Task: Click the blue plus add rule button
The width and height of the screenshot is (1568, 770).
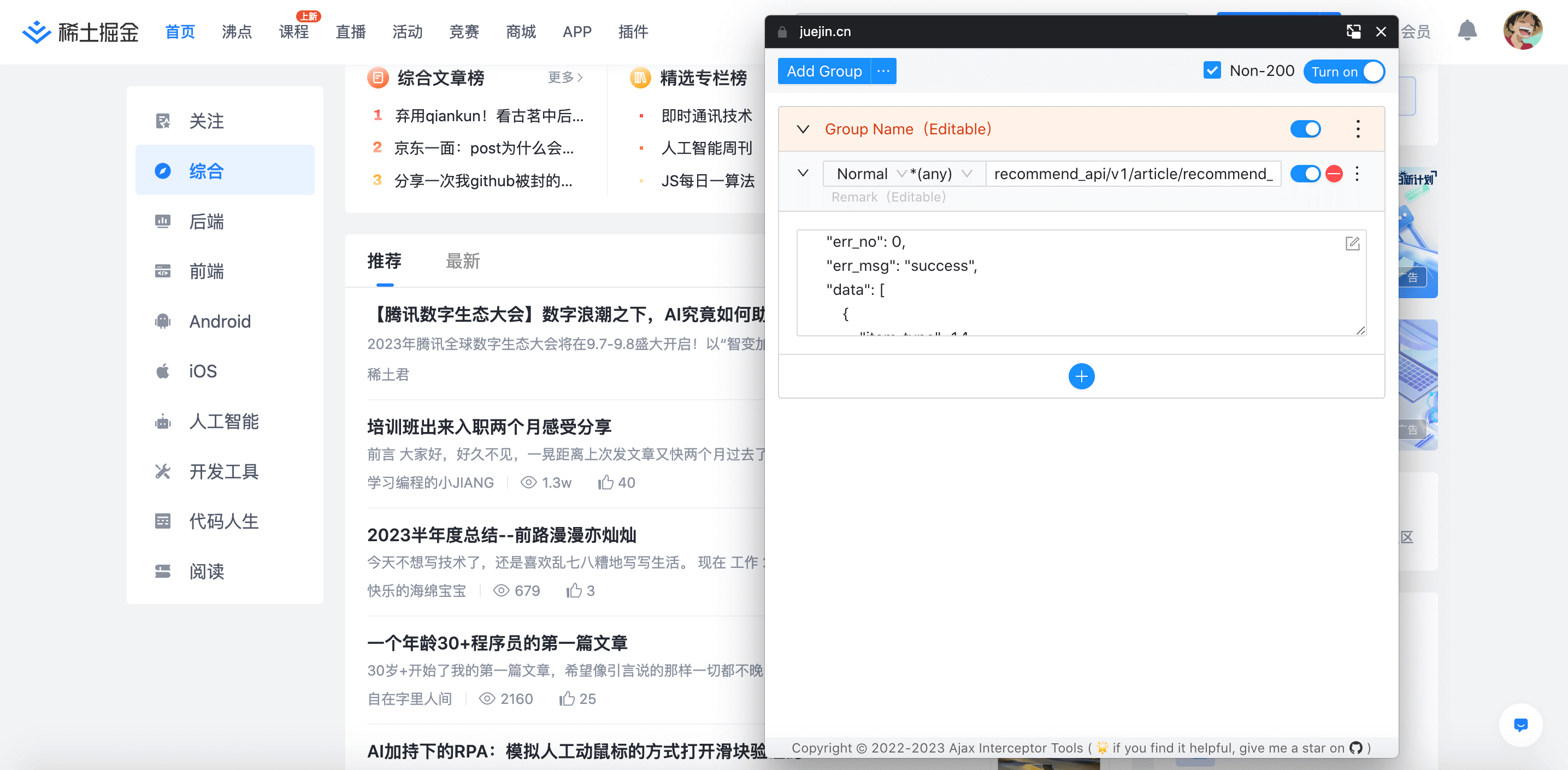Action: click(1081, 376)
